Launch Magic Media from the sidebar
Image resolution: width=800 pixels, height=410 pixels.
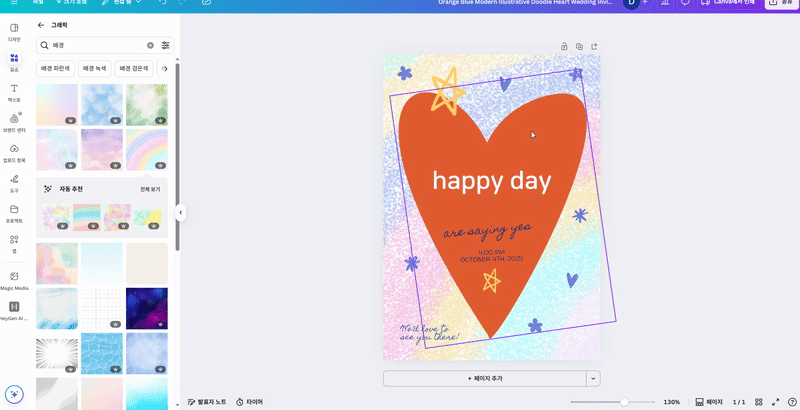coord(14,280)
